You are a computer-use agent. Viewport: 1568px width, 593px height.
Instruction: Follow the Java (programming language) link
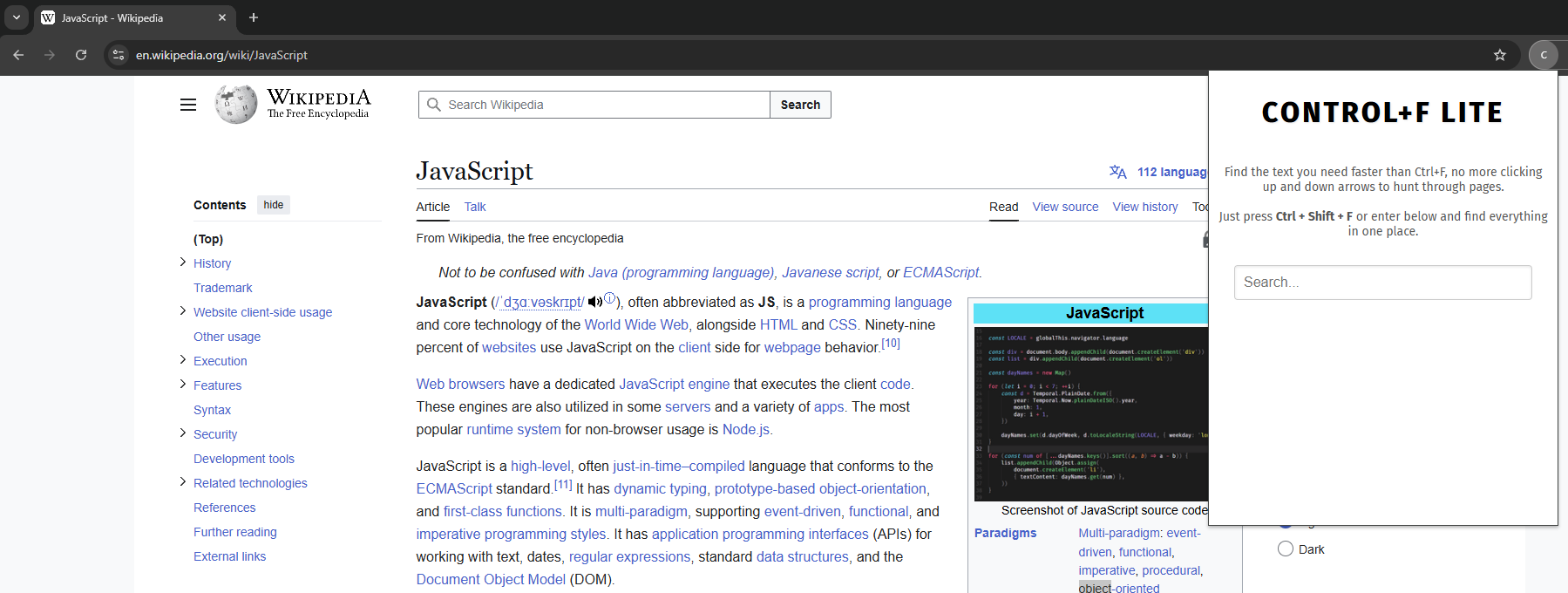[x=681, y=272]
